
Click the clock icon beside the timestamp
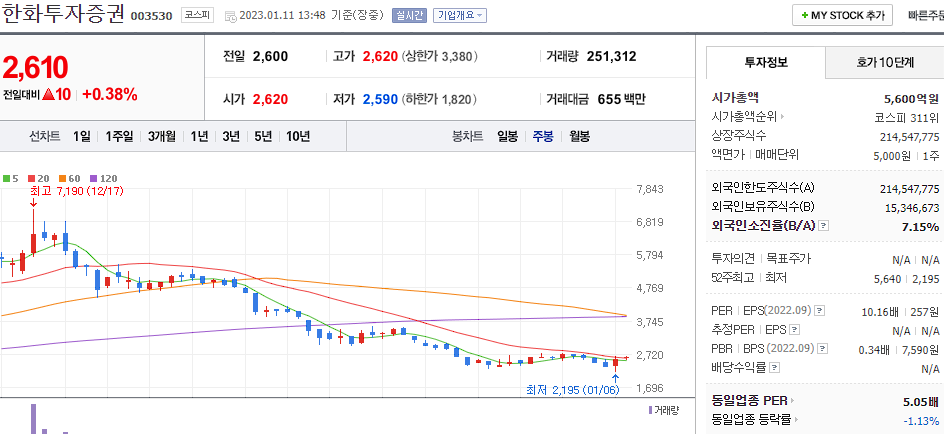pos(231,17)
